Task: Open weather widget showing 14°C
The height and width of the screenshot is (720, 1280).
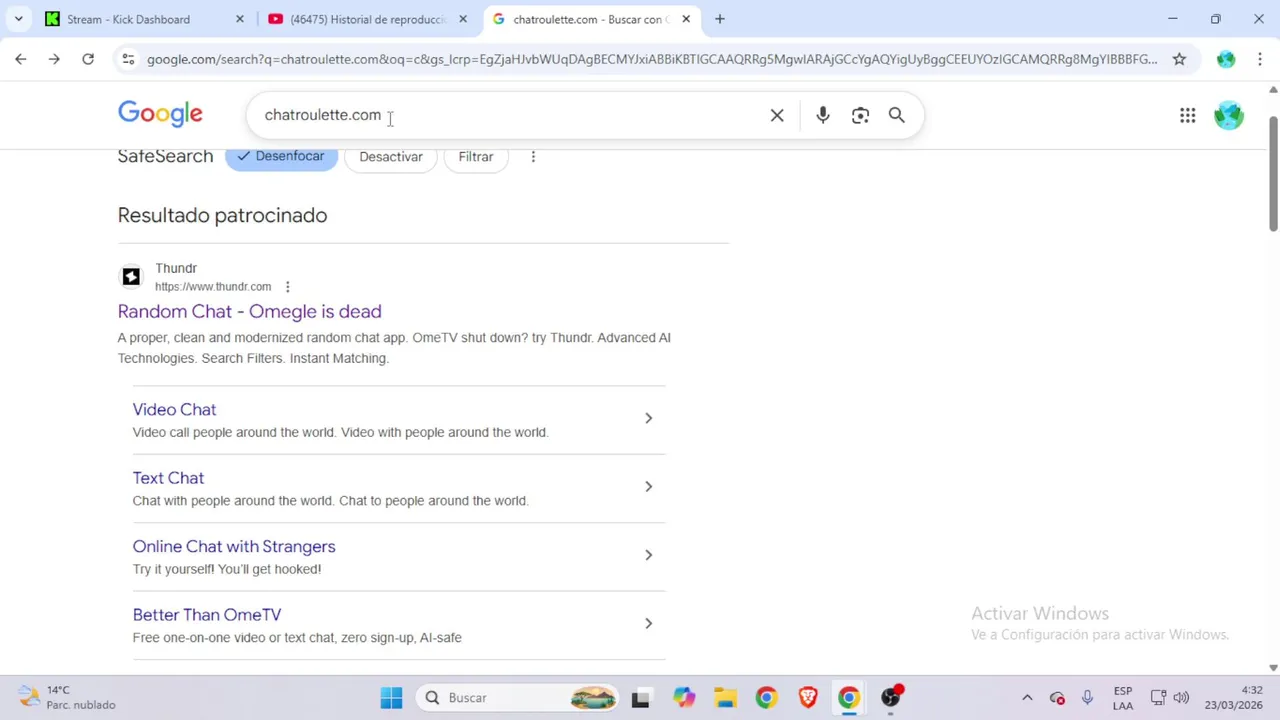Action: coord(67,698)
